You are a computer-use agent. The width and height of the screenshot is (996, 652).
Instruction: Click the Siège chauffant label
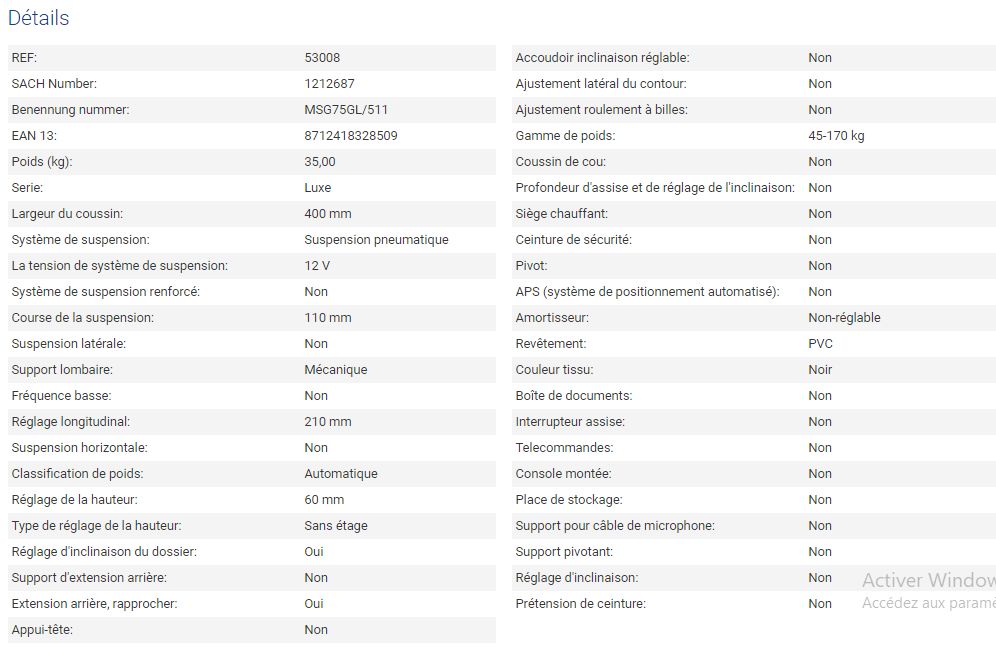[561, 214]
